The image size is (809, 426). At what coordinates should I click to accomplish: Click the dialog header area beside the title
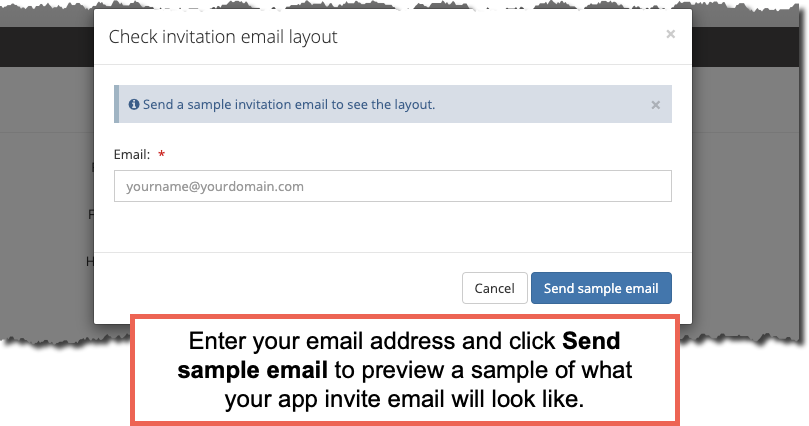500,37
